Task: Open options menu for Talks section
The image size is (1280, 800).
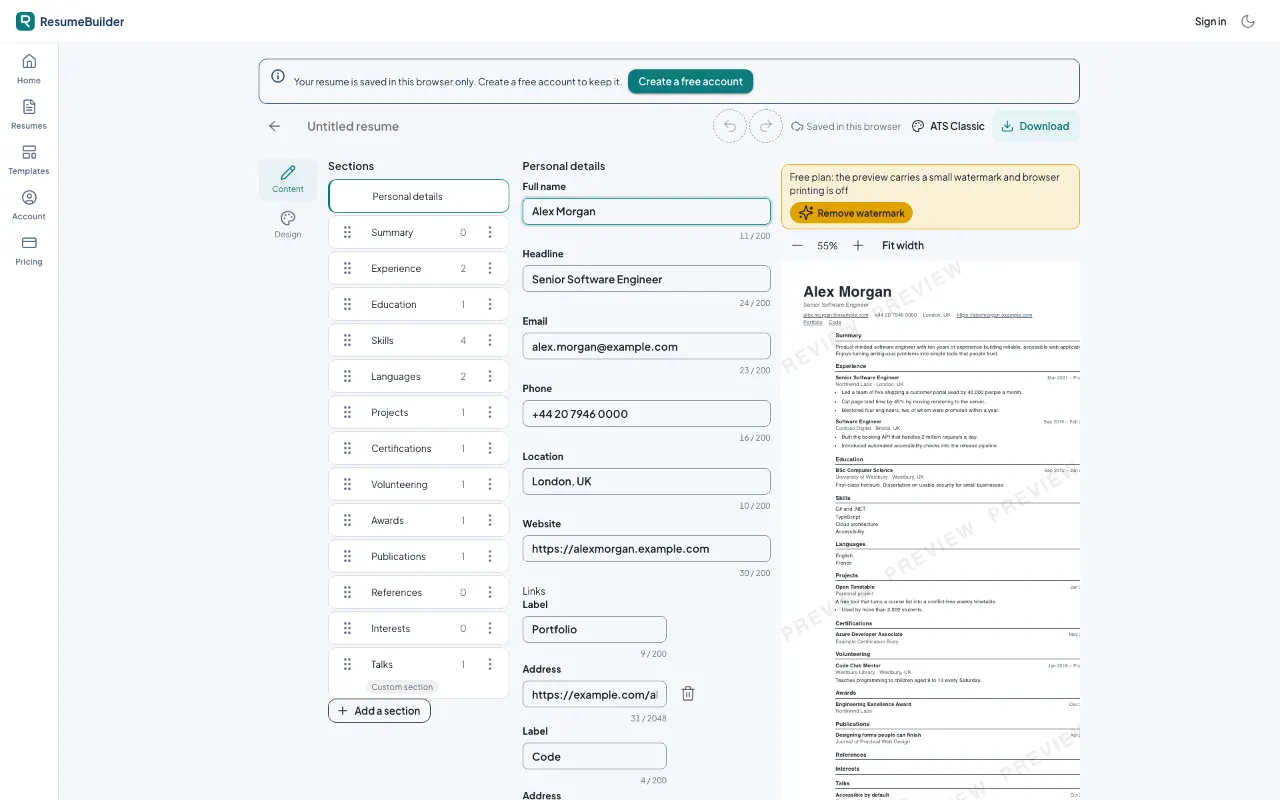Action: pos(490,664)
